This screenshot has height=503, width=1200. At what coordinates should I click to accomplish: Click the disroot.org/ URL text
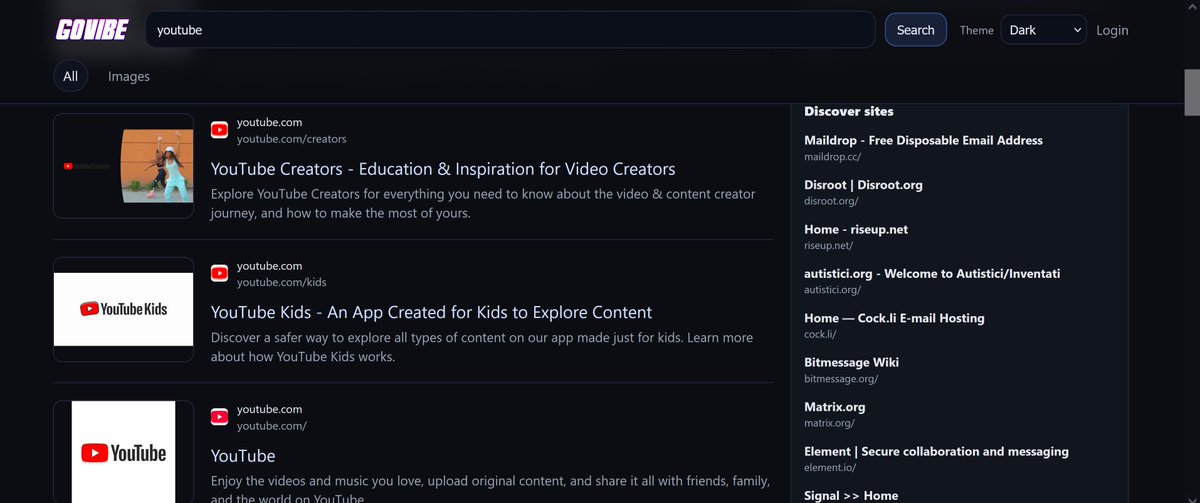click(x=831, y=201)
